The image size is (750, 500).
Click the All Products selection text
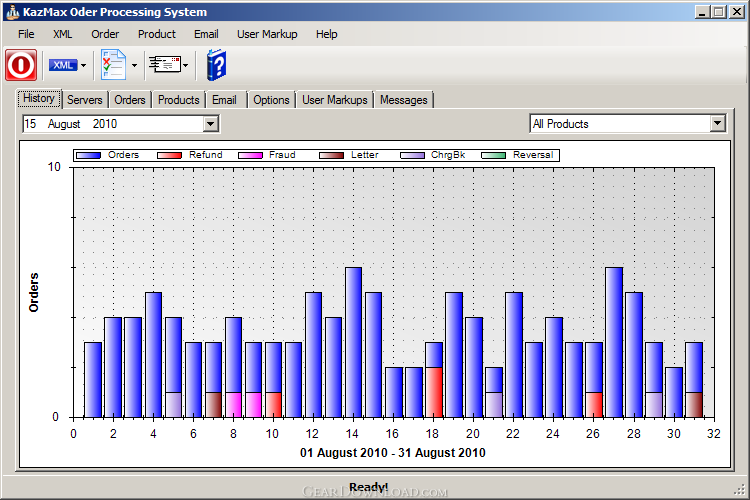click(561, 124)
